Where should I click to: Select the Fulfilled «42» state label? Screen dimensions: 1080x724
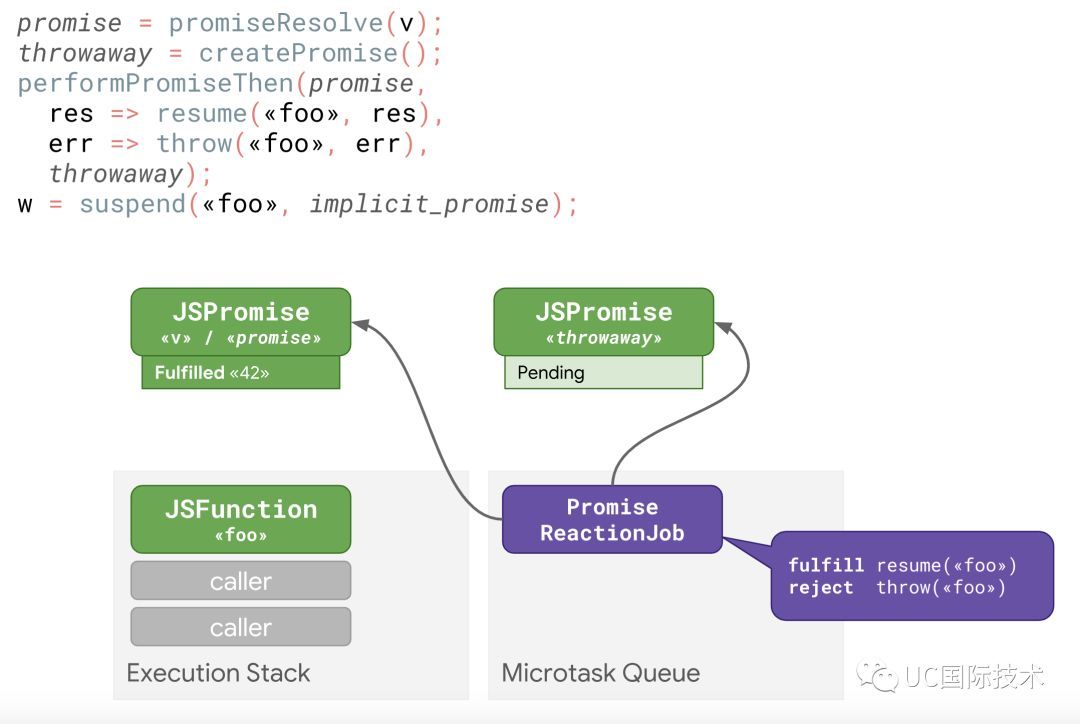point(241,373)
